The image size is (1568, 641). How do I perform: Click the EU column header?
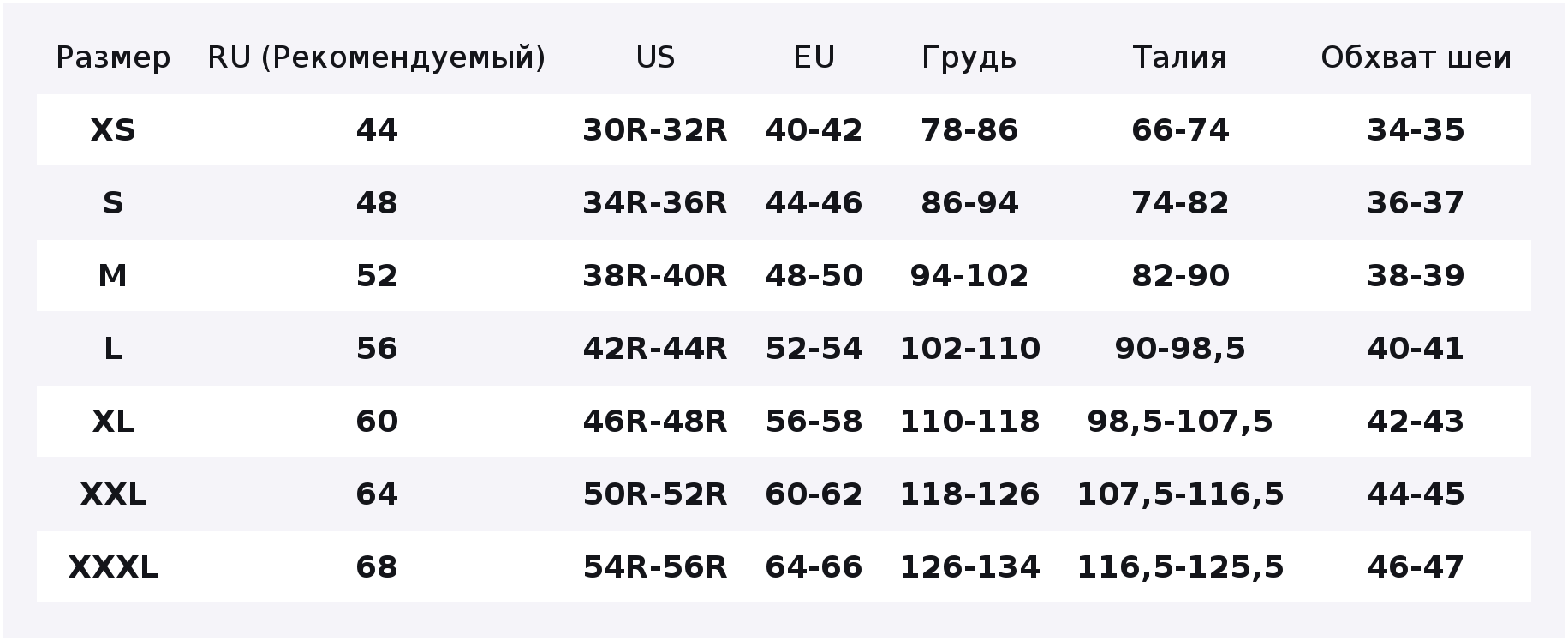(x=814, y=57)
